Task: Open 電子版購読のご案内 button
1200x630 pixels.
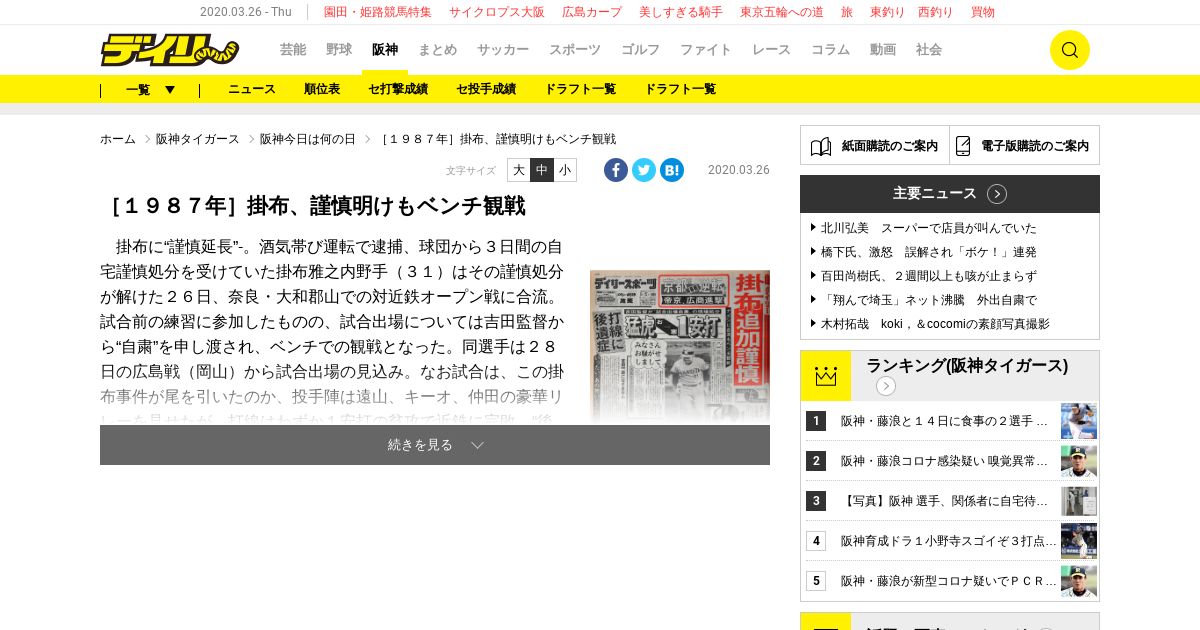Action: point(1025,145)
